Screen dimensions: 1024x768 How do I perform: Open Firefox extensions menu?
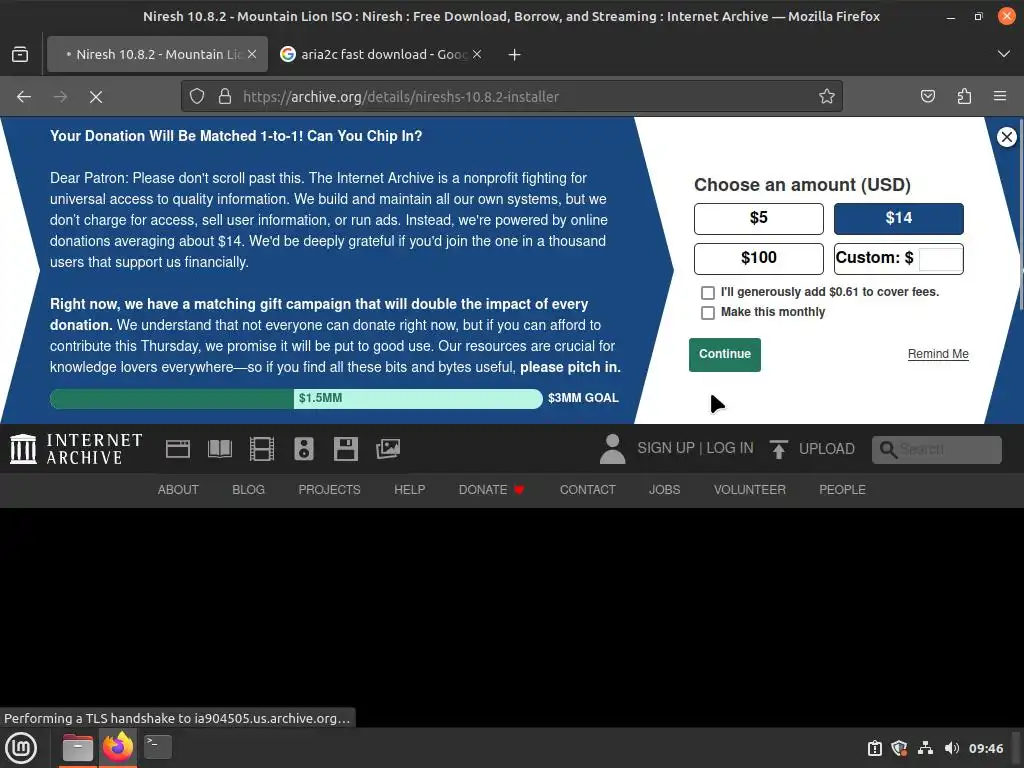pyautogui.click(x=964, y=97)
